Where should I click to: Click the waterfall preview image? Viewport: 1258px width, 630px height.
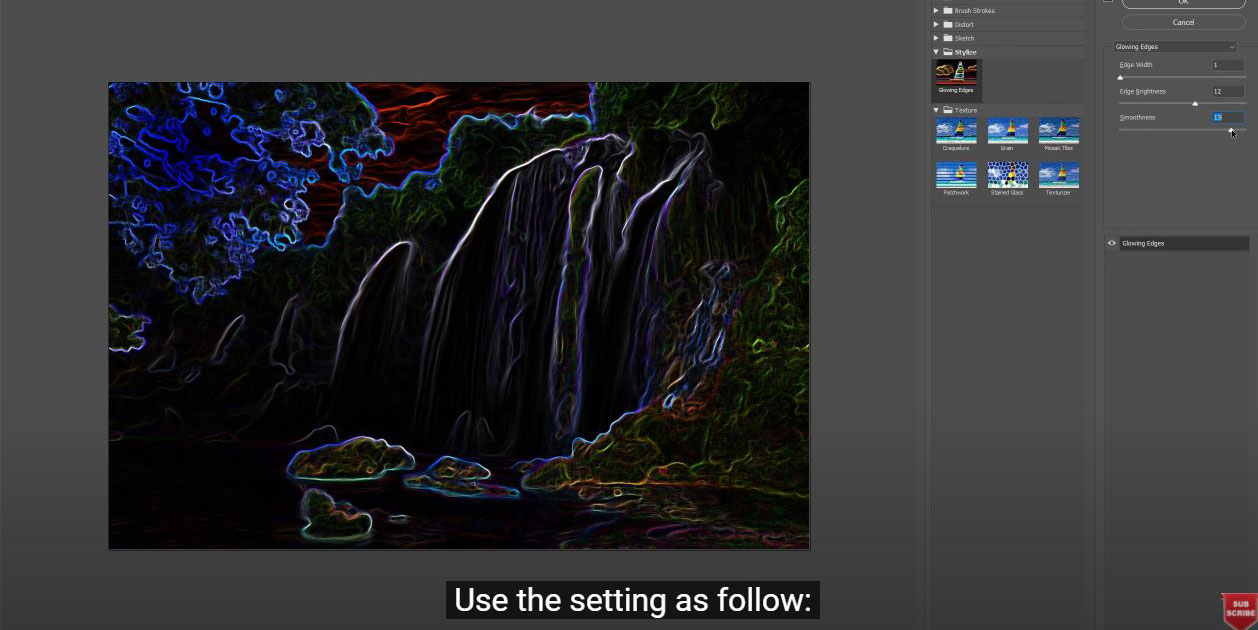459,316
